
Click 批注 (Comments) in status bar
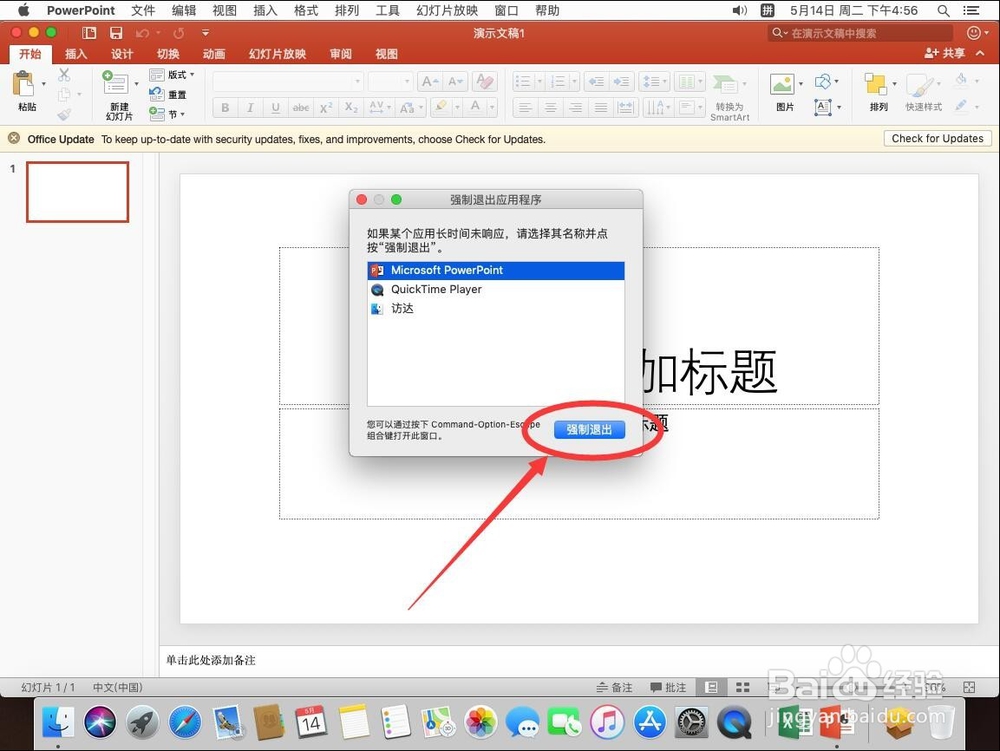[x=668, y=687]
